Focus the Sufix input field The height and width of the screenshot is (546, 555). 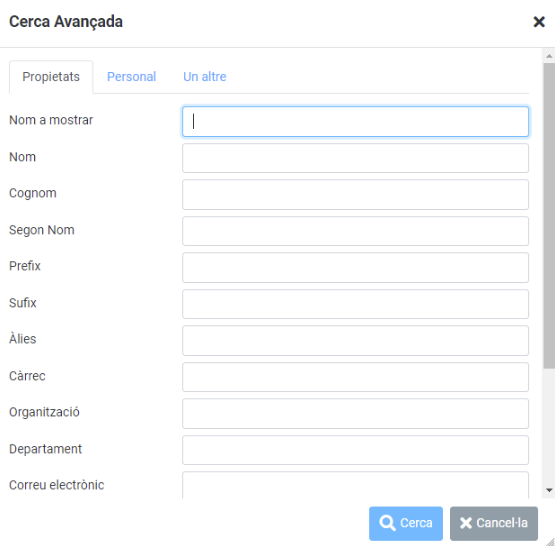355,304
